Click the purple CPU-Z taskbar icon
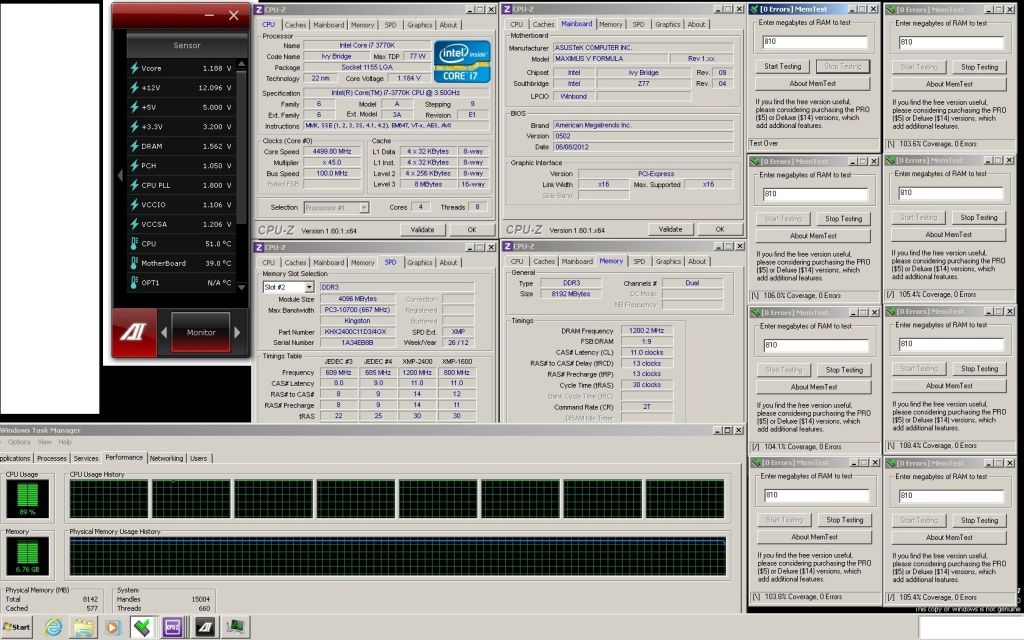 click(x=172, y=627)
